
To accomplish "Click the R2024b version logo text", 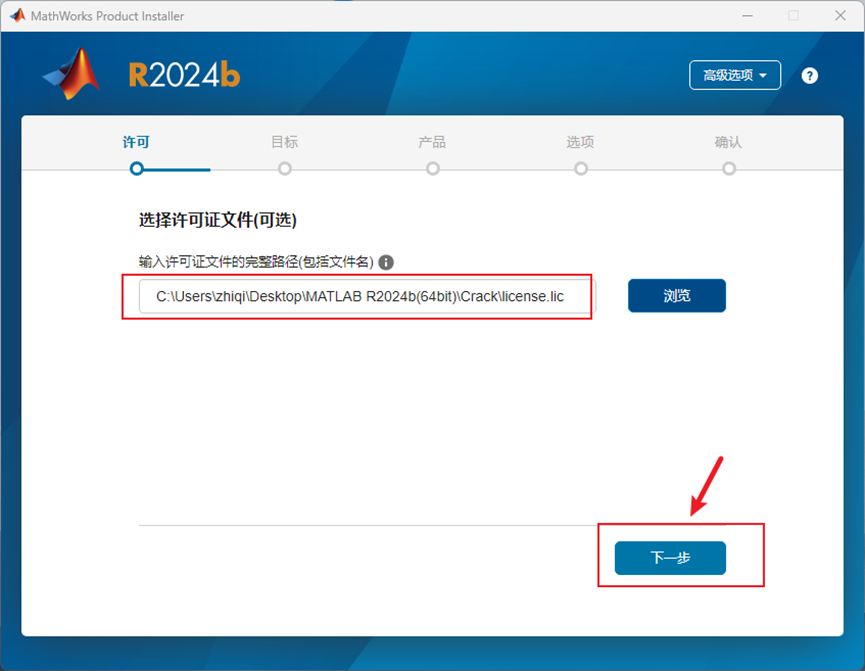I will pos(184,74).
